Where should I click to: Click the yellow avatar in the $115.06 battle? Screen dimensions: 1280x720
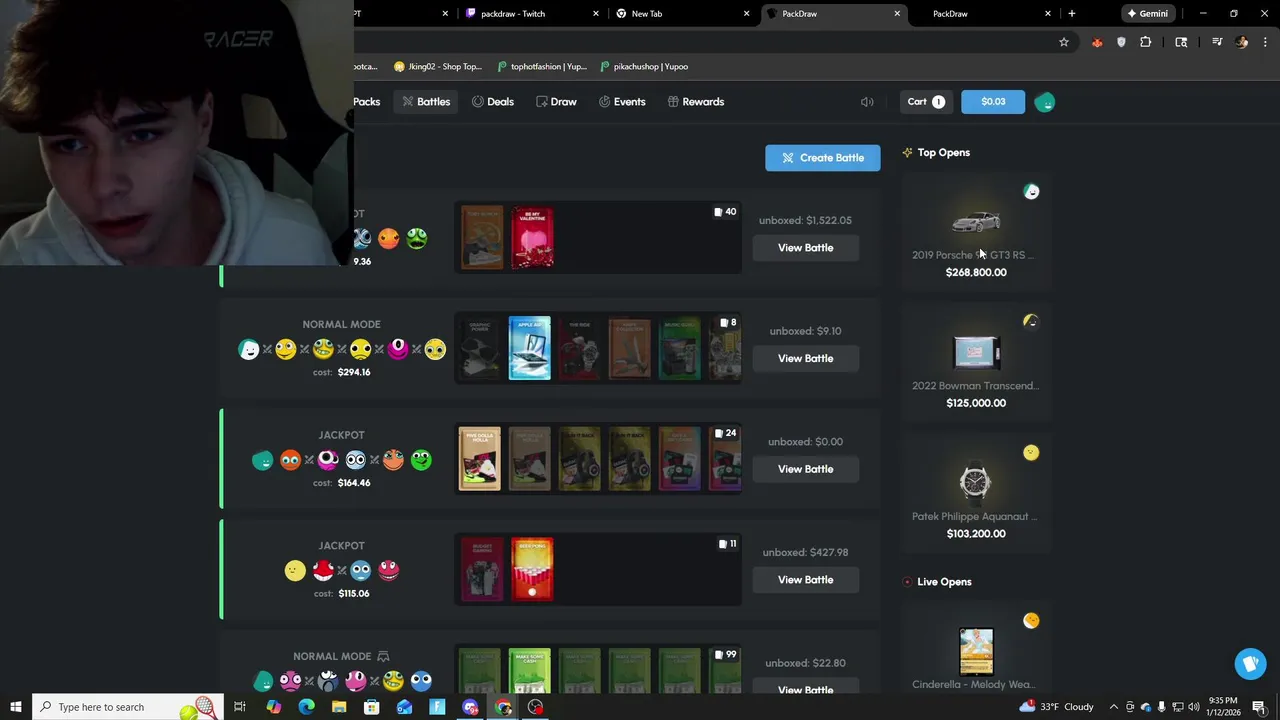pyautogui.click(x=295, y=570)
